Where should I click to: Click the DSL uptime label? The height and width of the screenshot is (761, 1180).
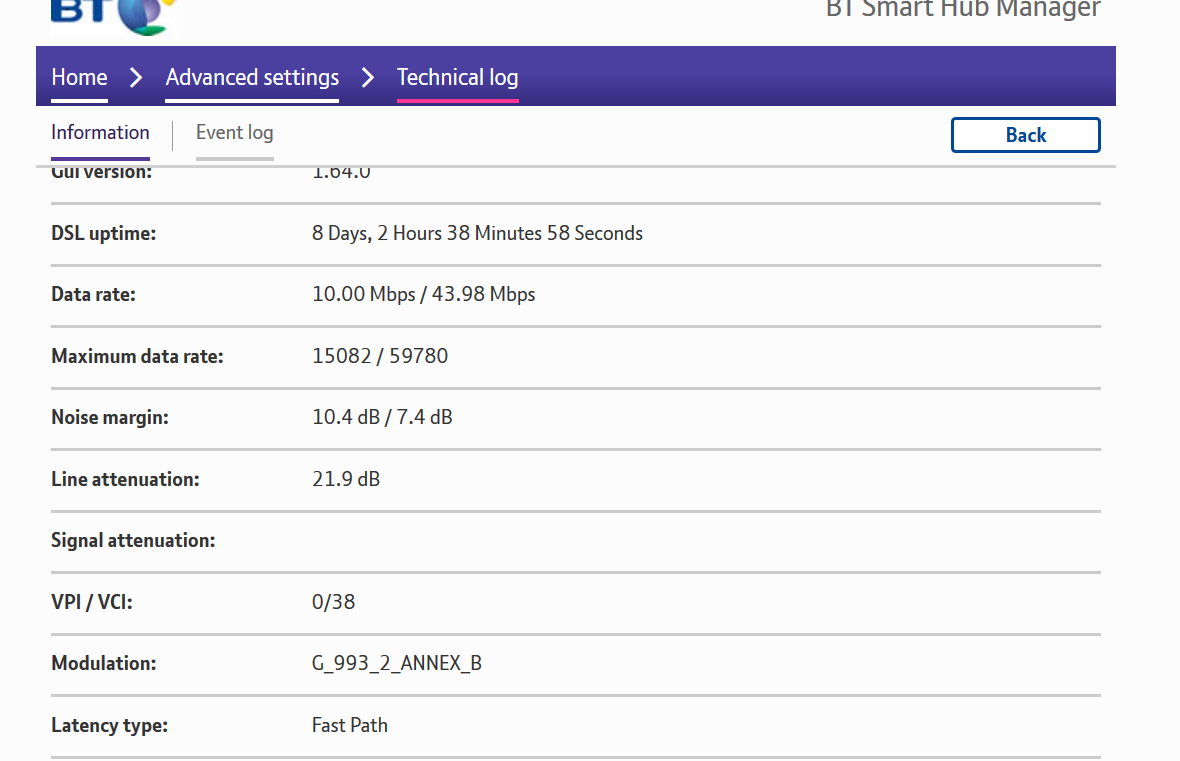point(104,234)
